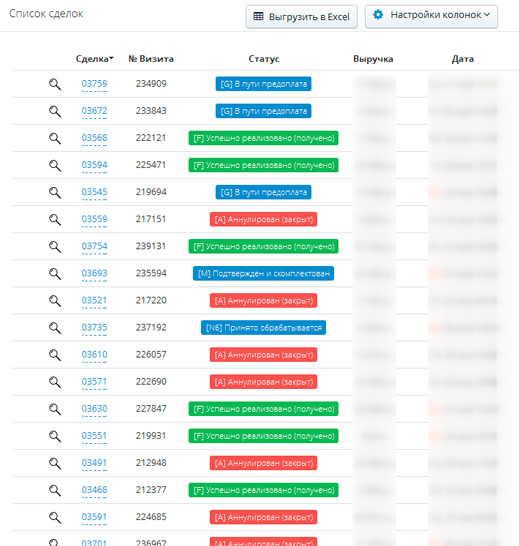Viewport: 519px width, 546px height.
Task: Open details magnifier for deal 03551
Action: [55, 436]
